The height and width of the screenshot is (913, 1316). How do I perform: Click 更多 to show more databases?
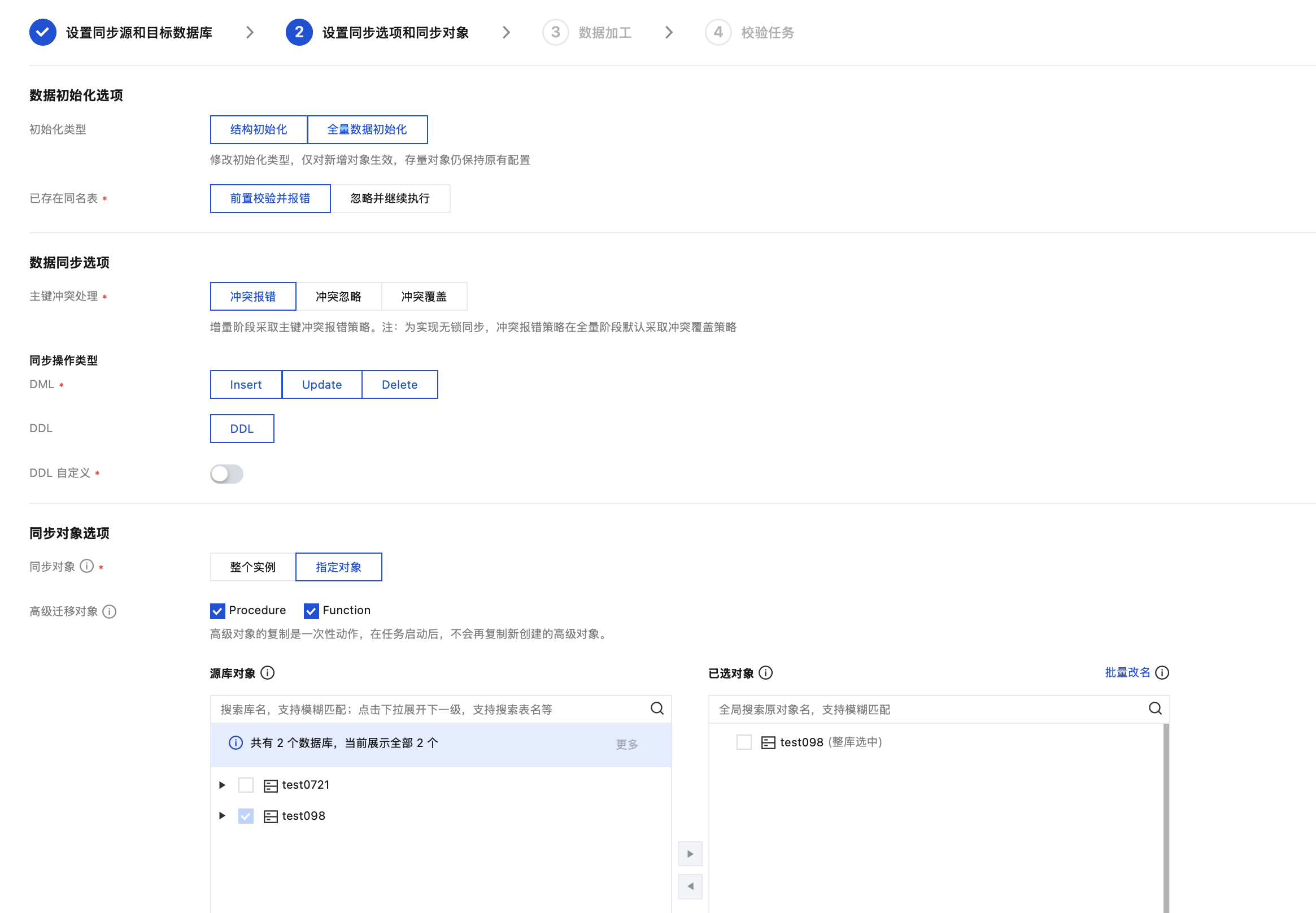coord(627,744)
